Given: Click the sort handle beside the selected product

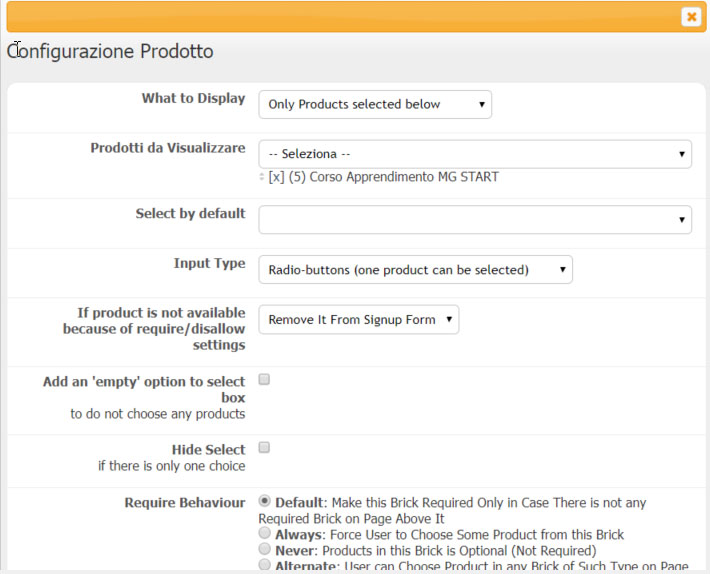Looking at the screenshot, I should 262,177.
